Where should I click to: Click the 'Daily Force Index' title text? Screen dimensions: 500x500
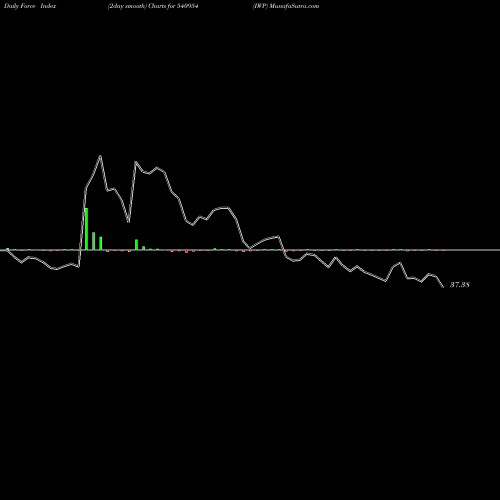pos(30,6)
